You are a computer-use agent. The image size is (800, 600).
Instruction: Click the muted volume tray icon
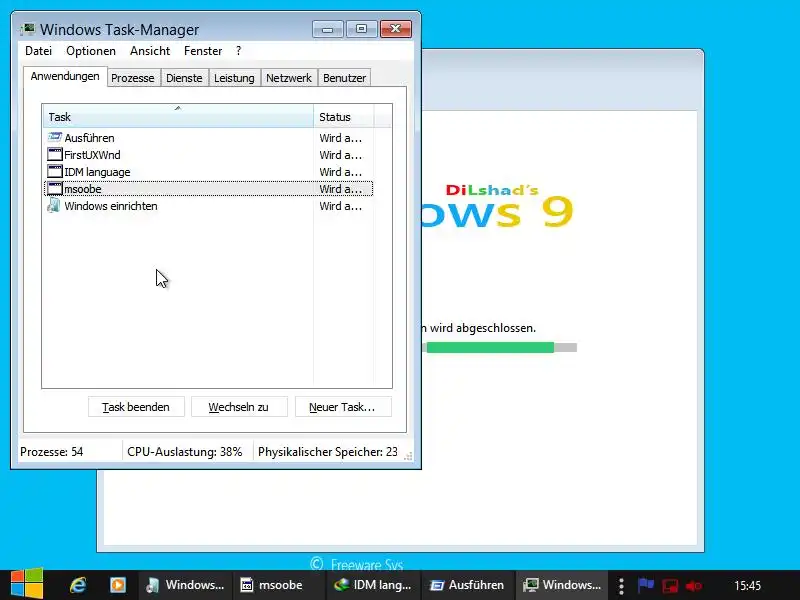point(694,586)
